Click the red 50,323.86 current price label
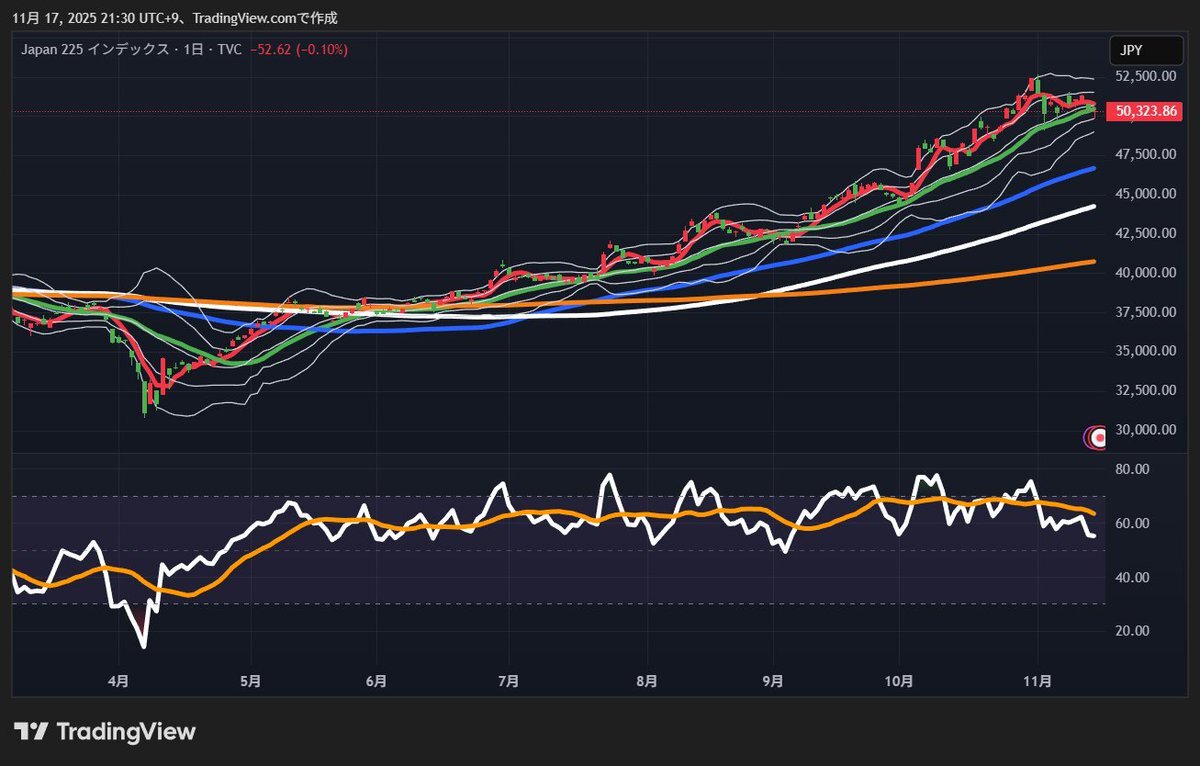The height and width of the screenshot is (766, 1200). tap(1148, 112)
